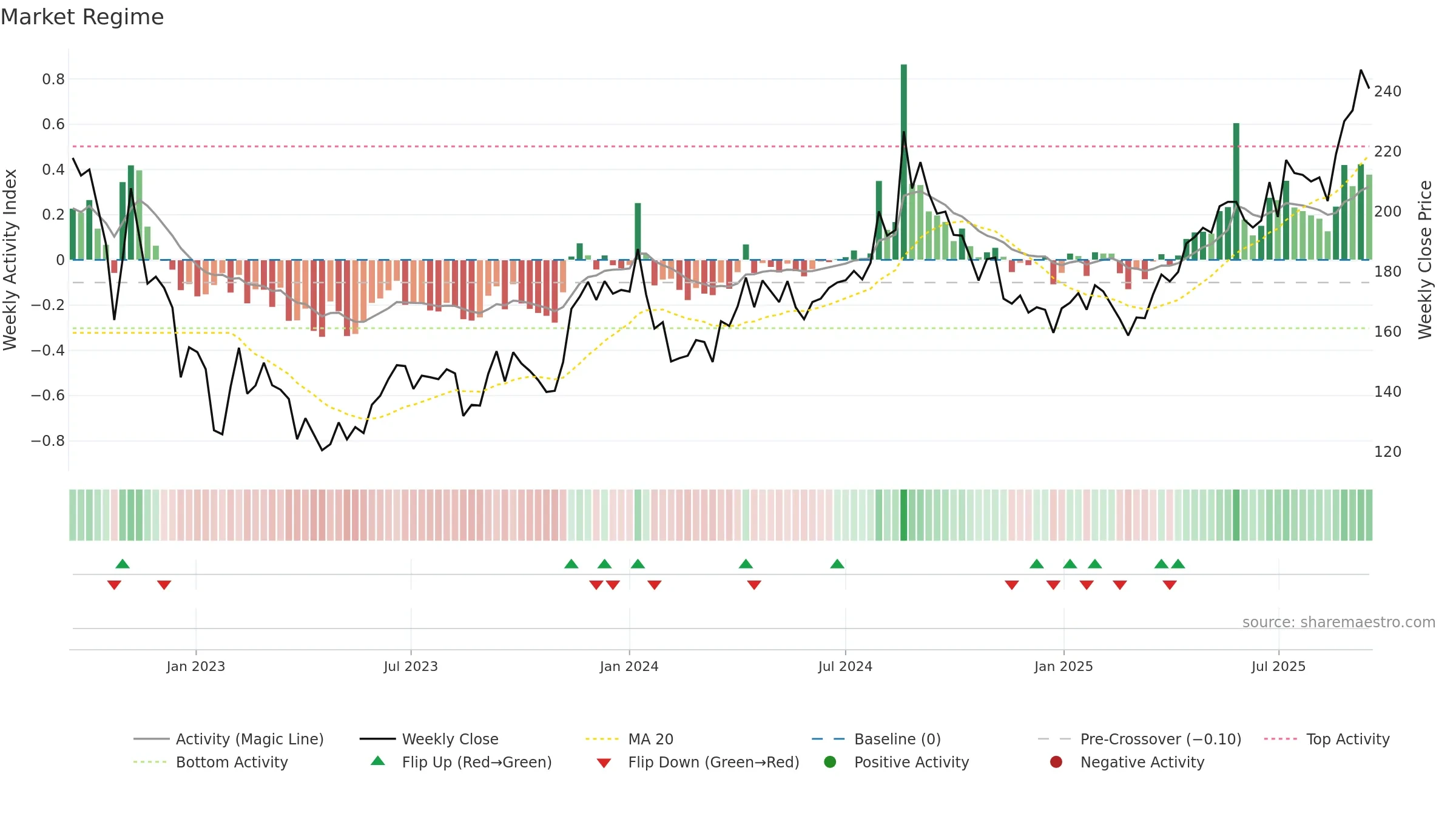Image resolution: width=1456 pixels, height=819 pixels.
Task: Click the Jan 2024 axis tick label
Action: (x=629, y=666)
